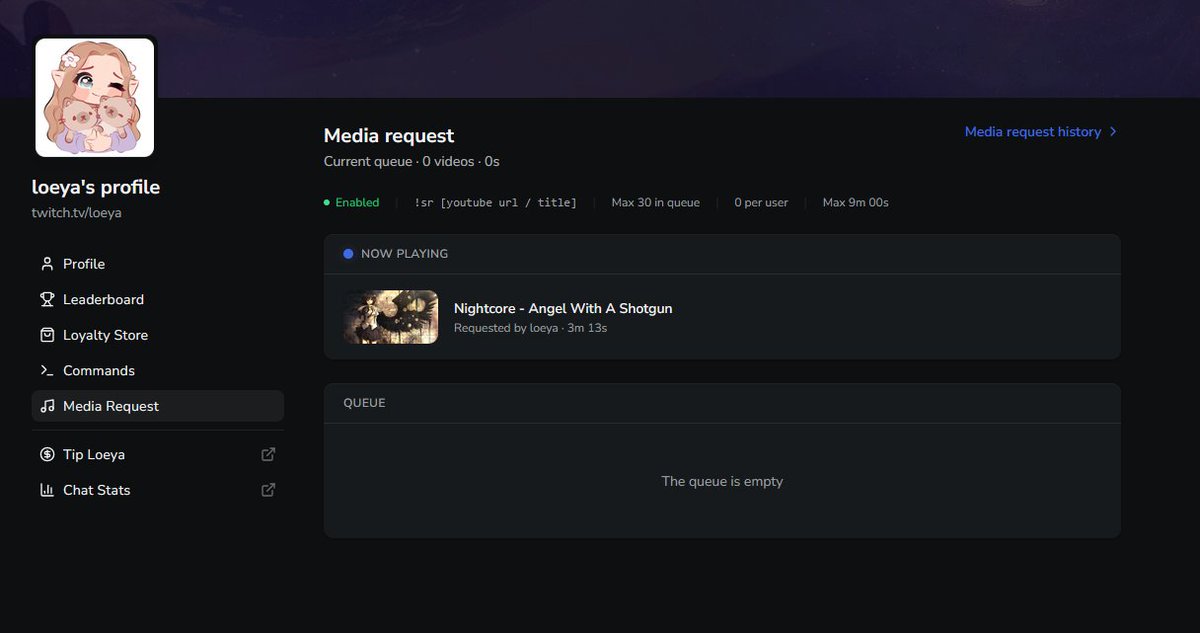
Task: Click the Nightcore - Angel With A Shotgun title
Action: click(563, 308)
